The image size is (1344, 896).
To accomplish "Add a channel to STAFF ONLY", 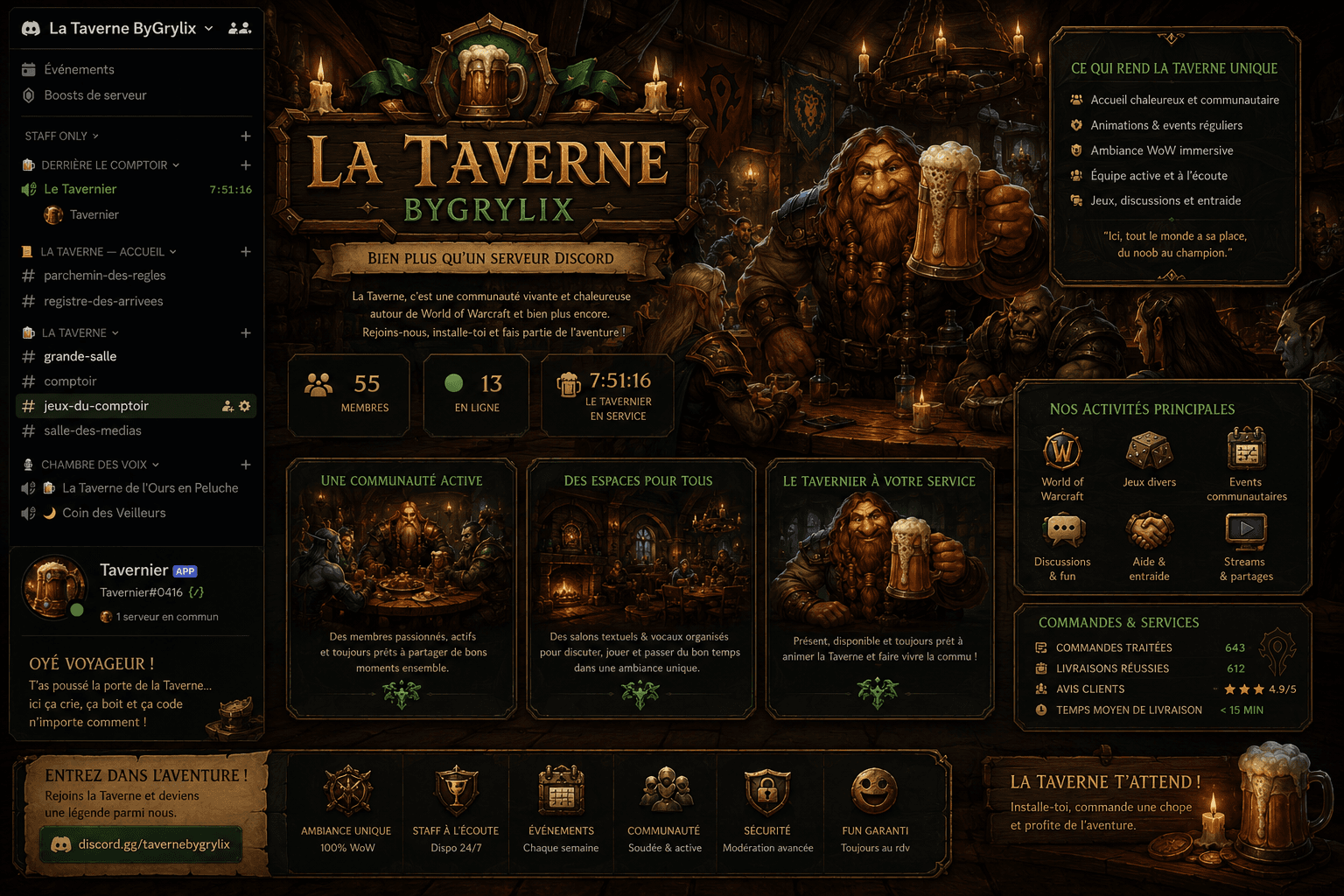I will pos(246,136).
